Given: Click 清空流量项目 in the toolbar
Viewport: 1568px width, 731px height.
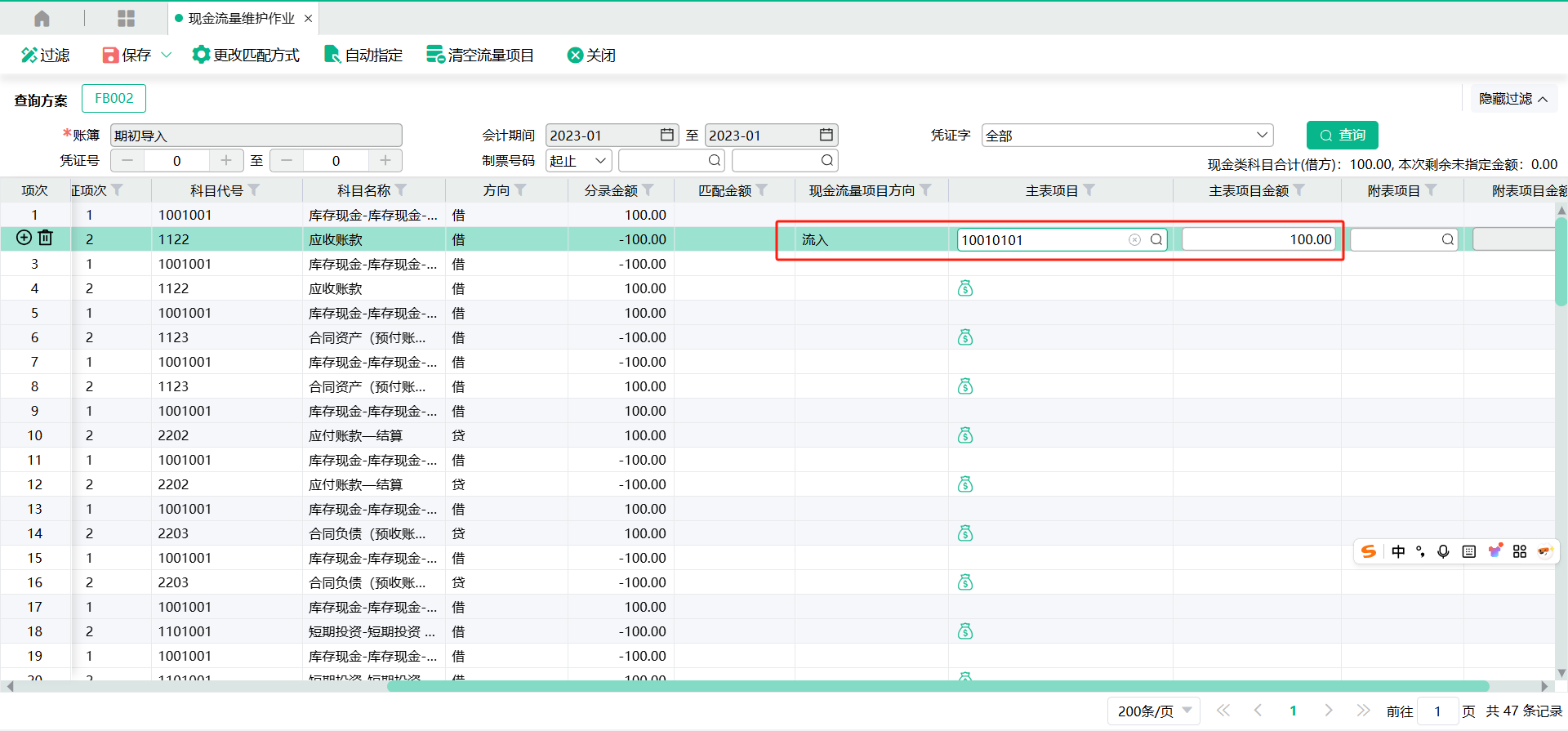Looking at the screenshot, I should (x=480, y=55).
